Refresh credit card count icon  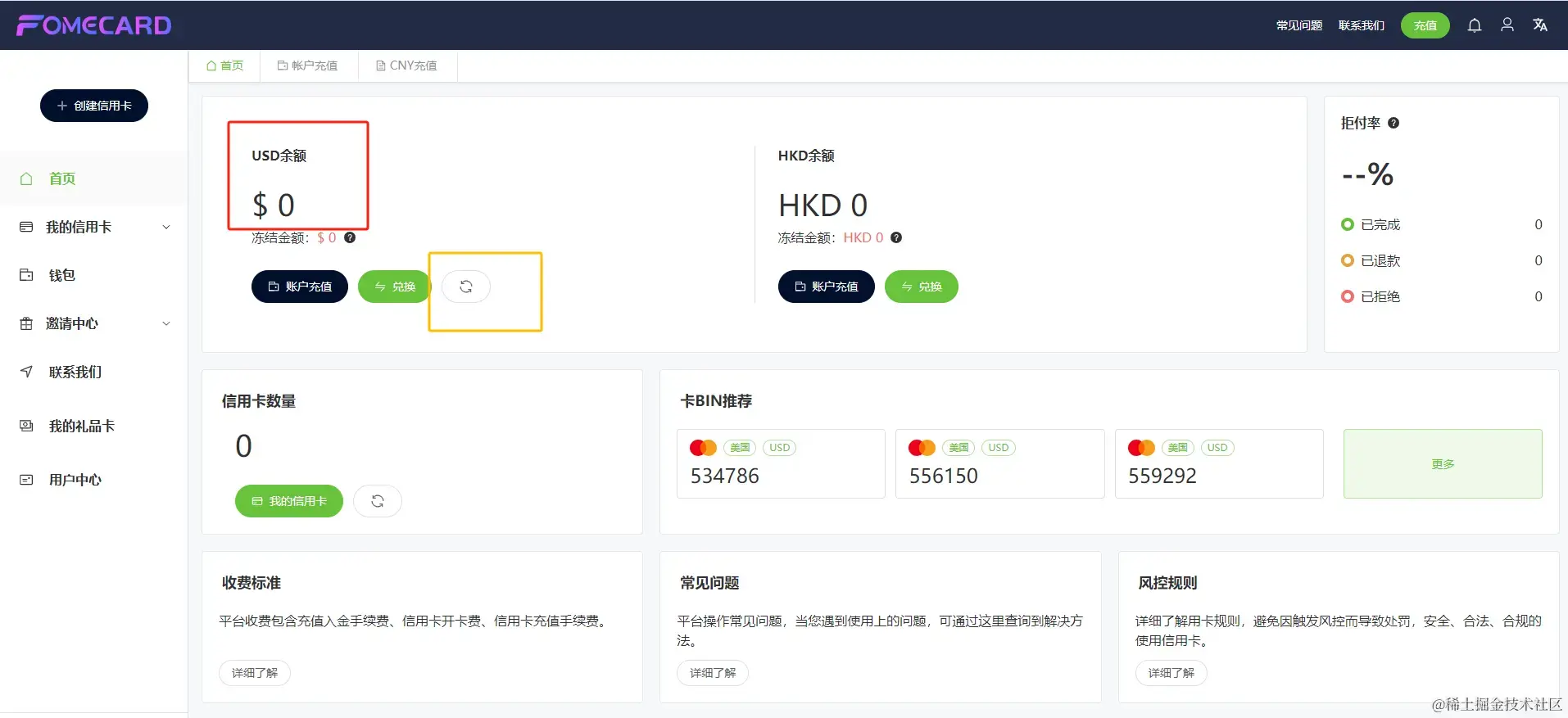point(378,501)
